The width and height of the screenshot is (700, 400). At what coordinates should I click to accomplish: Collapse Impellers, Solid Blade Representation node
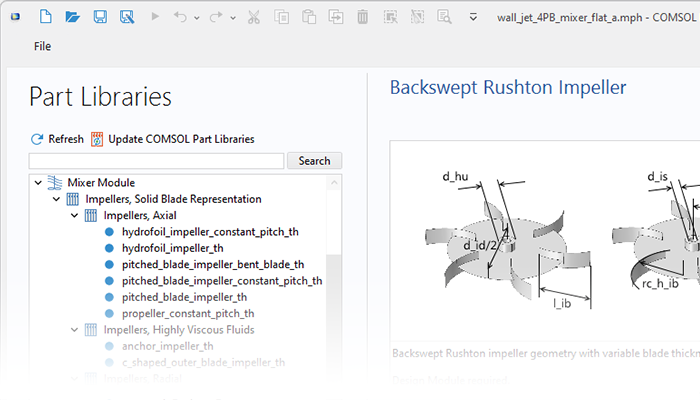[x=56, y=199]
